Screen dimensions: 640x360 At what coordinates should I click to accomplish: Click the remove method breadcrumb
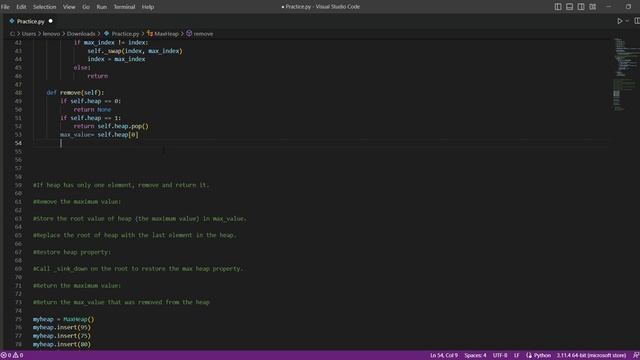click(x=203, y=34)
